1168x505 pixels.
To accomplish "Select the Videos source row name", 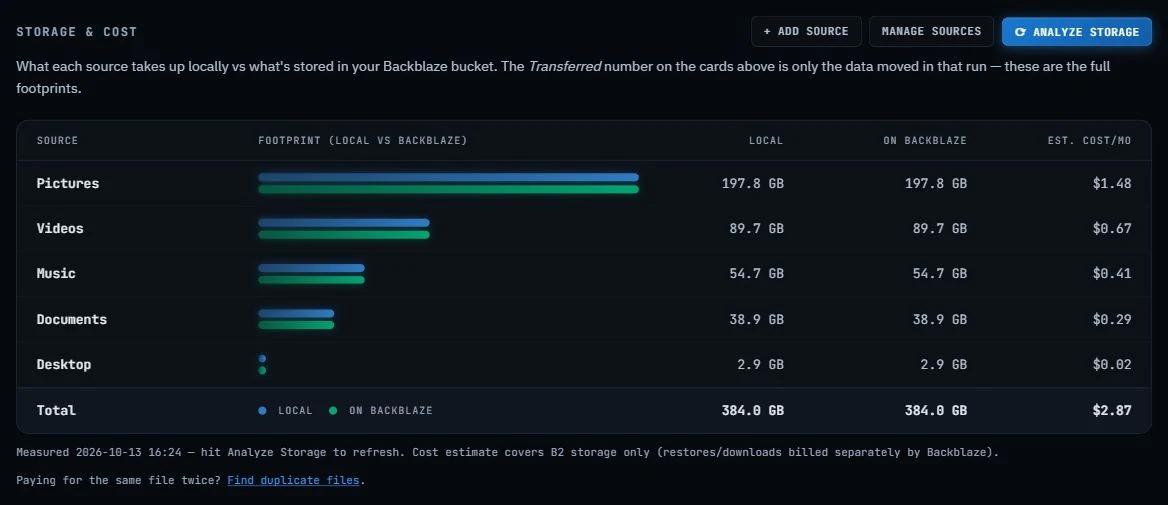I will pos(60,229).
